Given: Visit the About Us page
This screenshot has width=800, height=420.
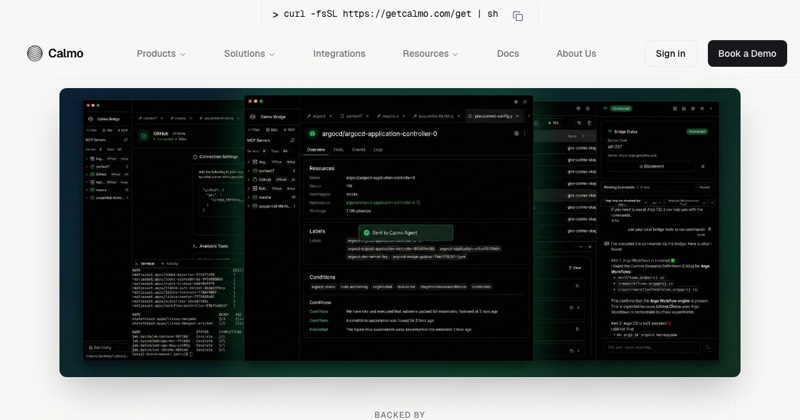Looking at the screenshot, I should 576,54.
